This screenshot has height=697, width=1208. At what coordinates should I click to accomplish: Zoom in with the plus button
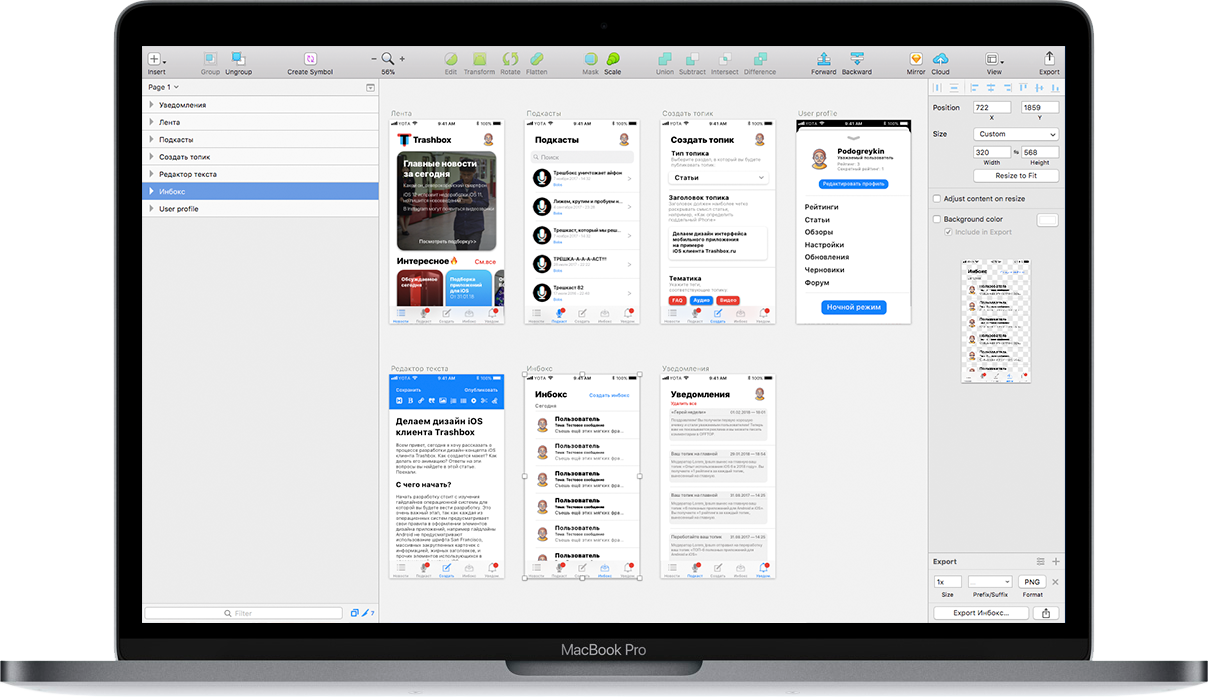[402, 59]
